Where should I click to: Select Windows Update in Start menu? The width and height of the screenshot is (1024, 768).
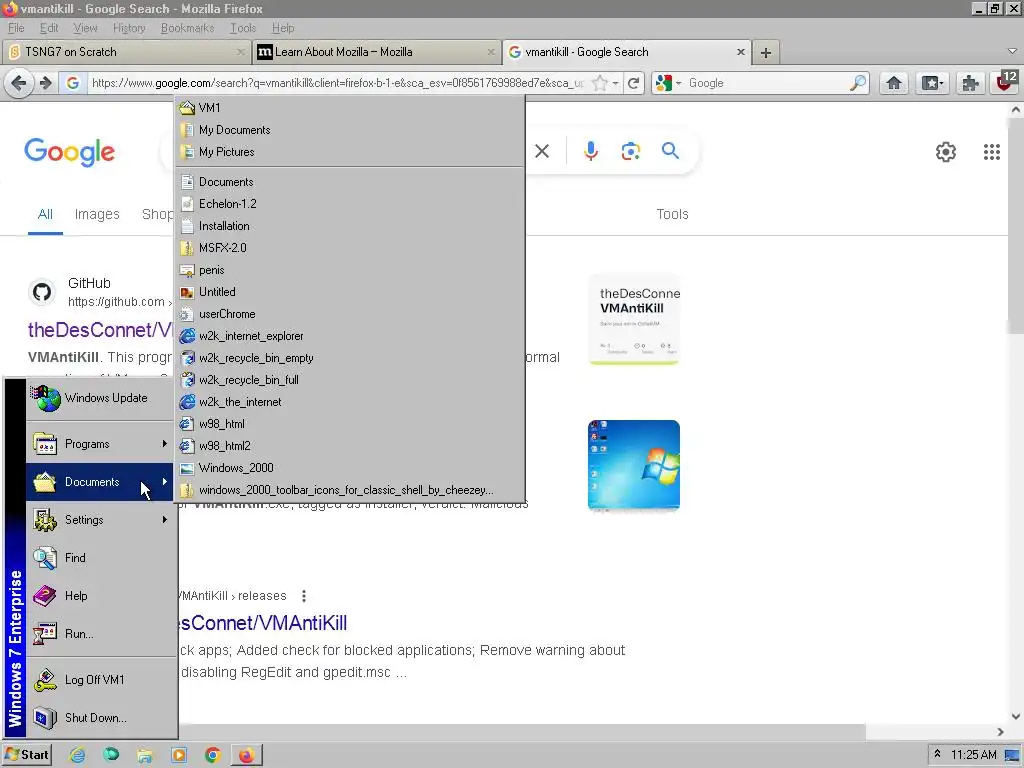pyautogui.click(x=101, y=398)
